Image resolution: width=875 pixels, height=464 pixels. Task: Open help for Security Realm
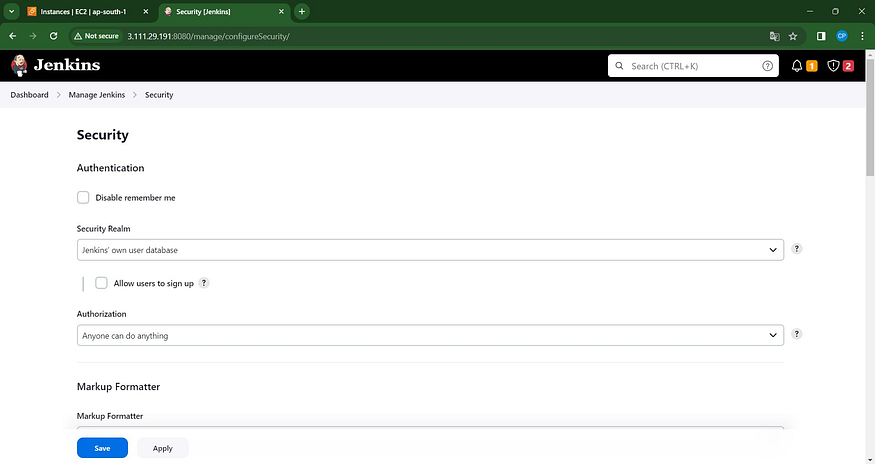[x=797, y=249]
